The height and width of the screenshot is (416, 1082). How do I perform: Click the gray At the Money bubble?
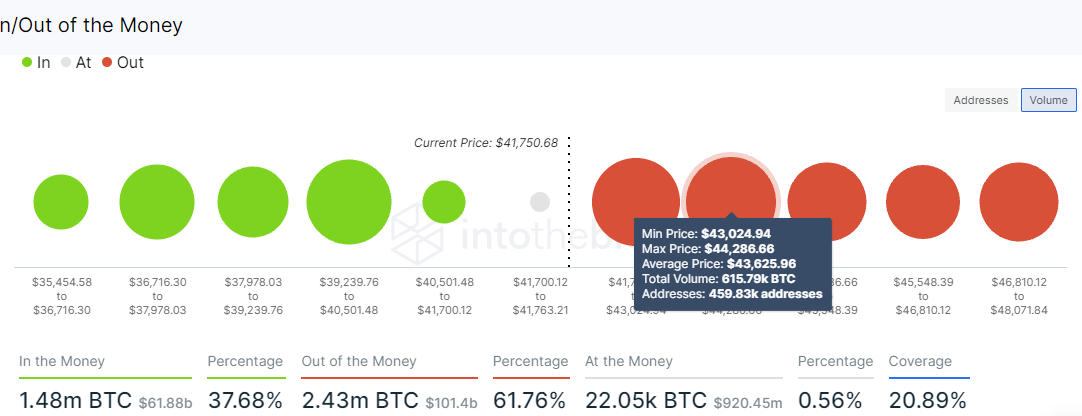point(540,202)
